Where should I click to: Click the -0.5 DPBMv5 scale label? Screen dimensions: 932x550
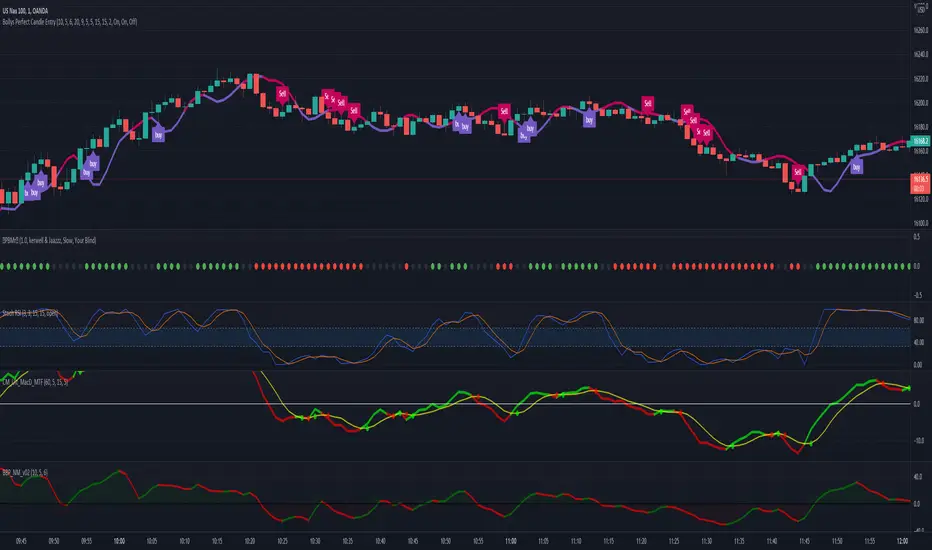coord(917,295)
